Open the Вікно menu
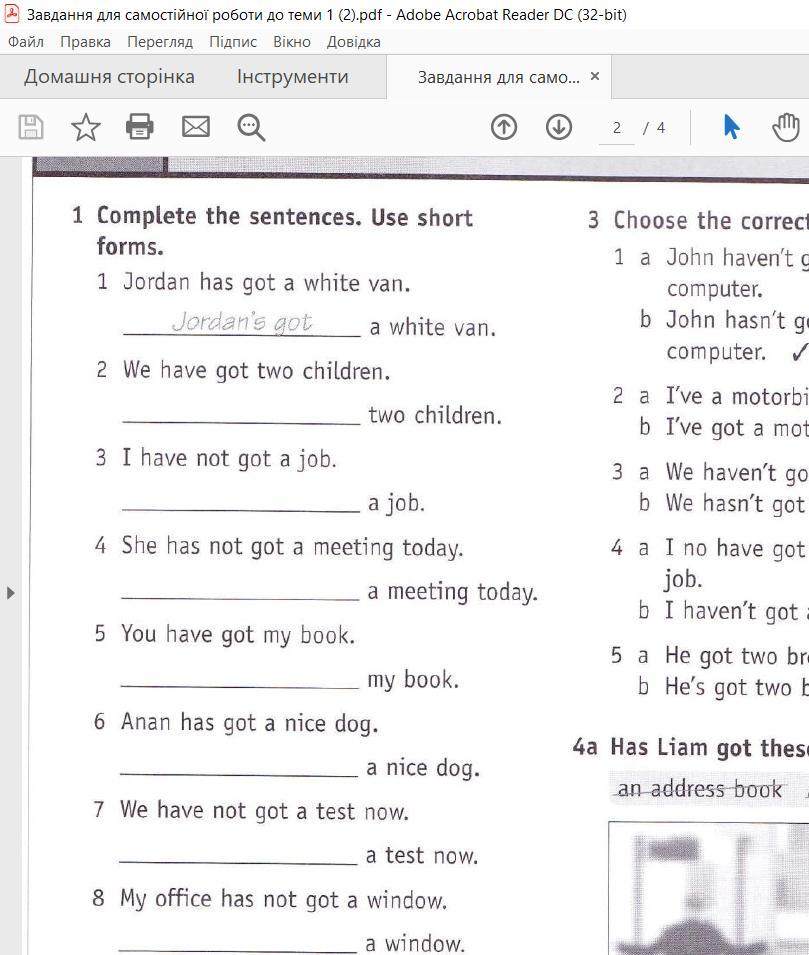809x955 pixels. (x=291, y=42)
